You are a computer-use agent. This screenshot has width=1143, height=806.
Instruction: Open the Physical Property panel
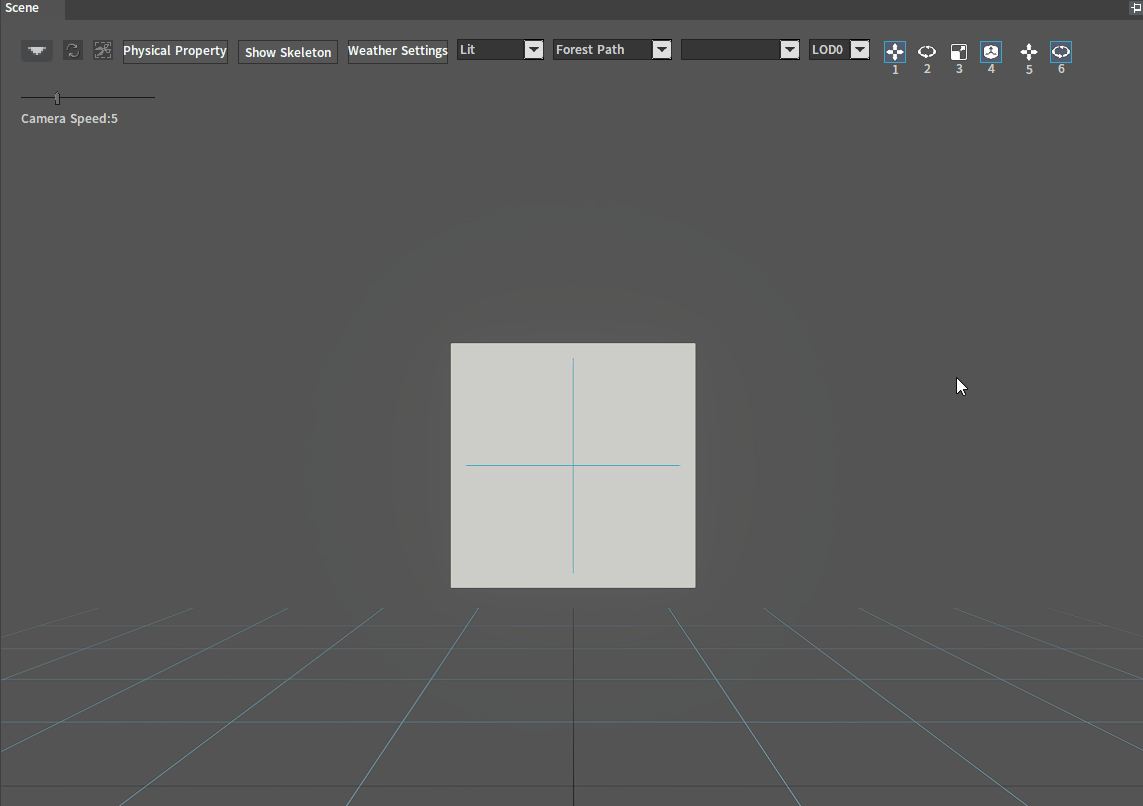175,51
